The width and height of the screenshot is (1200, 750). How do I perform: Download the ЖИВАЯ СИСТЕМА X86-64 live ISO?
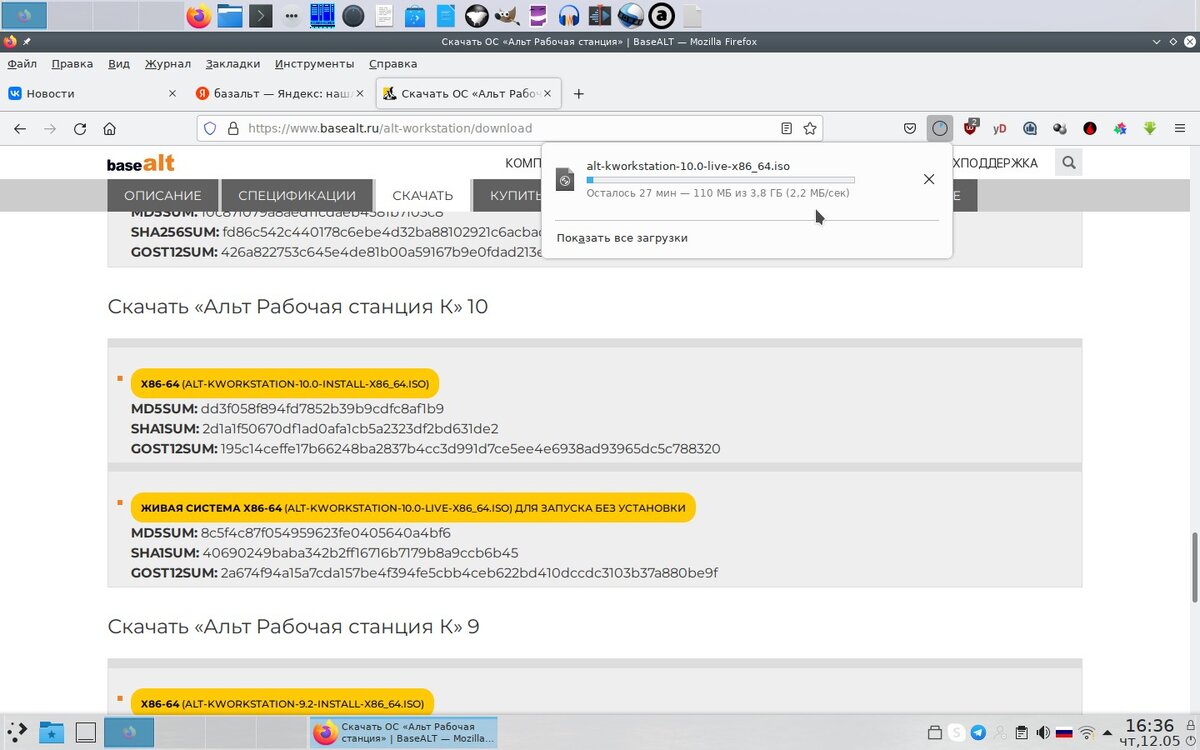click(x=413, y=508)
